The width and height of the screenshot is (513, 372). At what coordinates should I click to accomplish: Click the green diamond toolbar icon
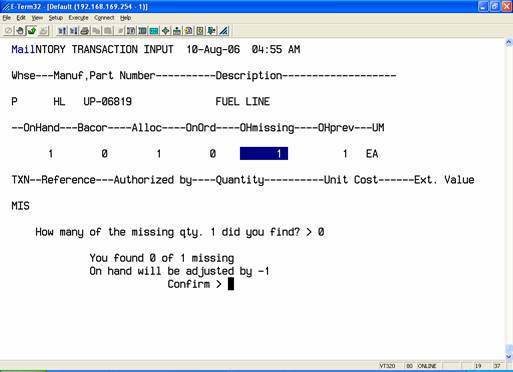(165, 31)
